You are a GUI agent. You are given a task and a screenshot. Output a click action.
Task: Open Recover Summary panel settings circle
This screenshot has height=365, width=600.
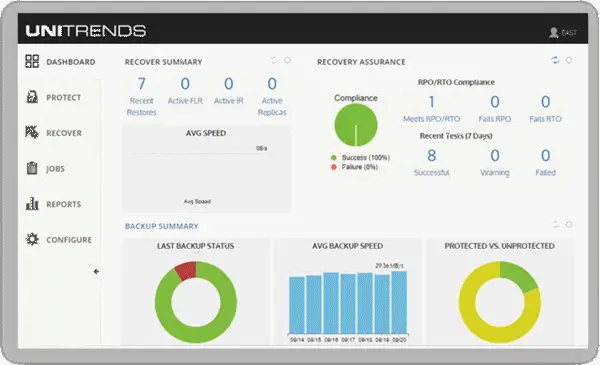tap(287, 60)
